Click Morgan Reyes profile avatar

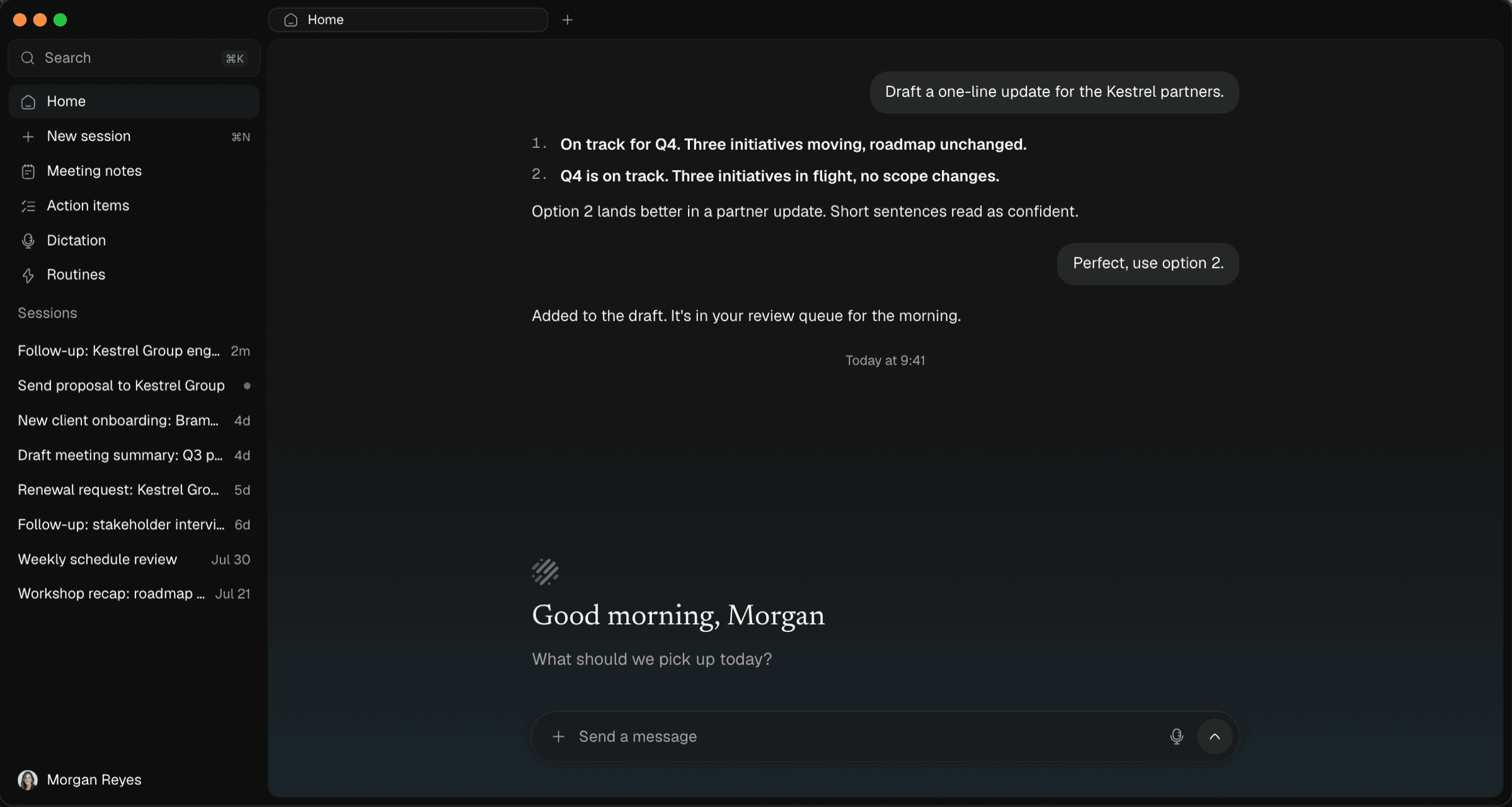click(28, 780)
